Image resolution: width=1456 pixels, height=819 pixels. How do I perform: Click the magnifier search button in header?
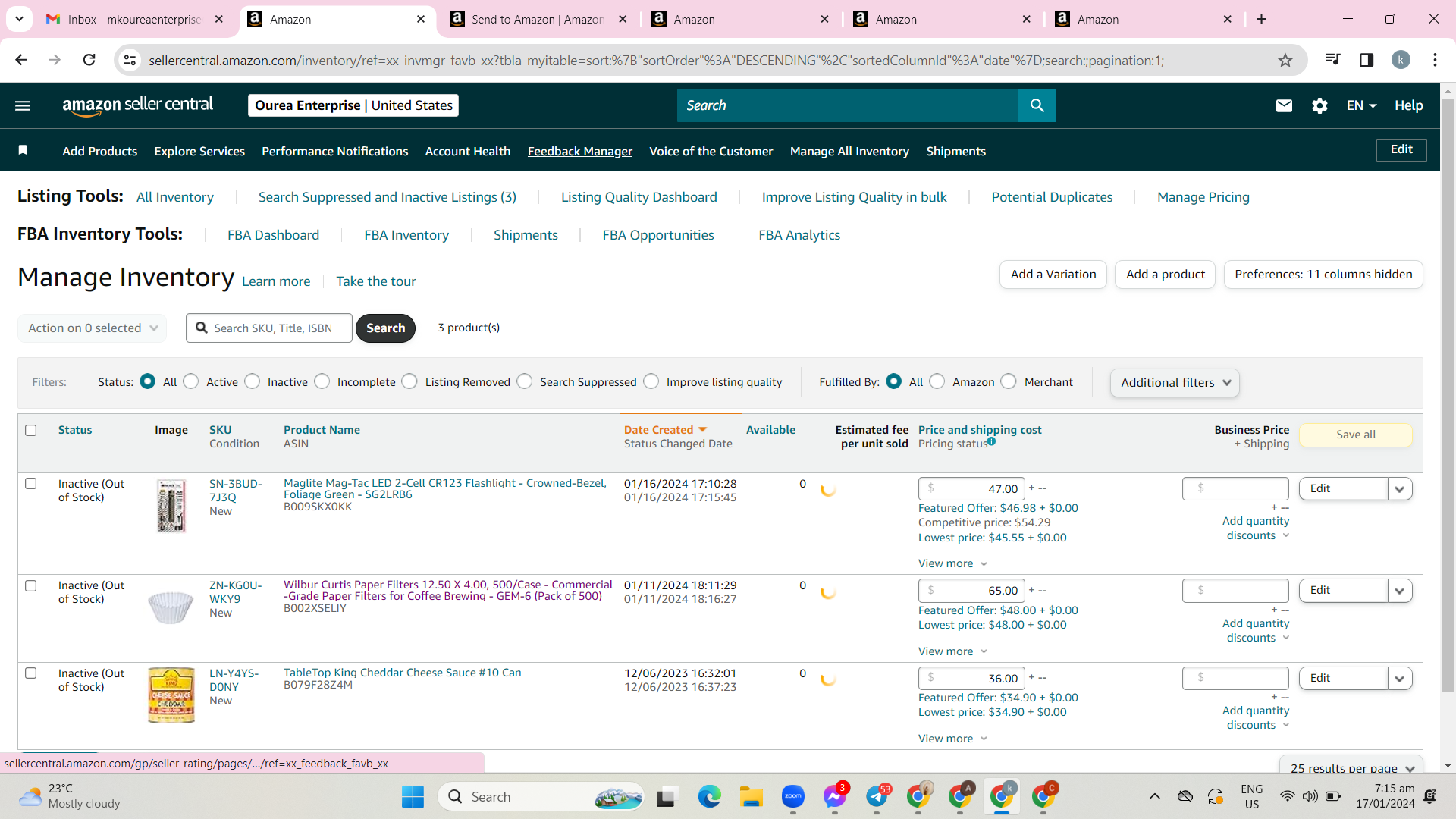(1037, 105)
